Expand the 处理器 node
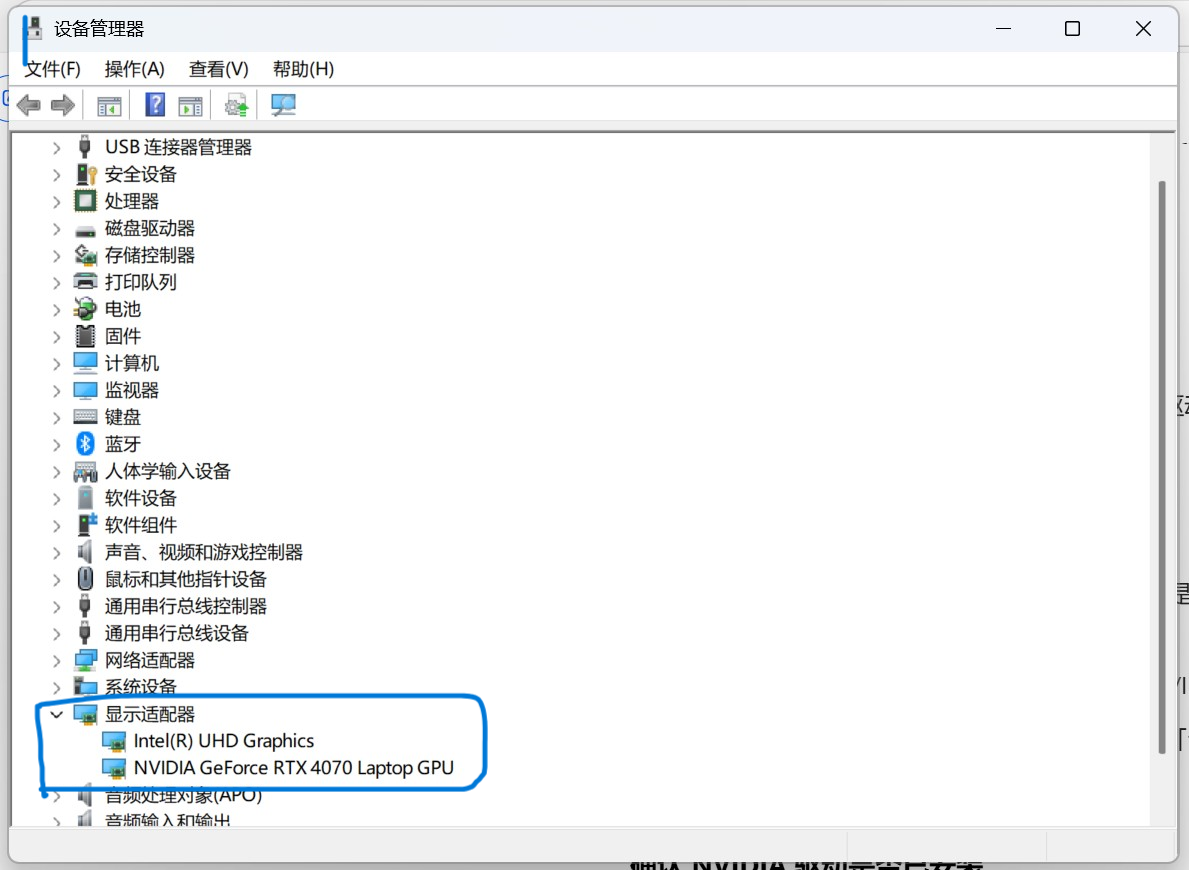Image resolution: width=1189 pixels, height=870 pixels. [56, 202]
